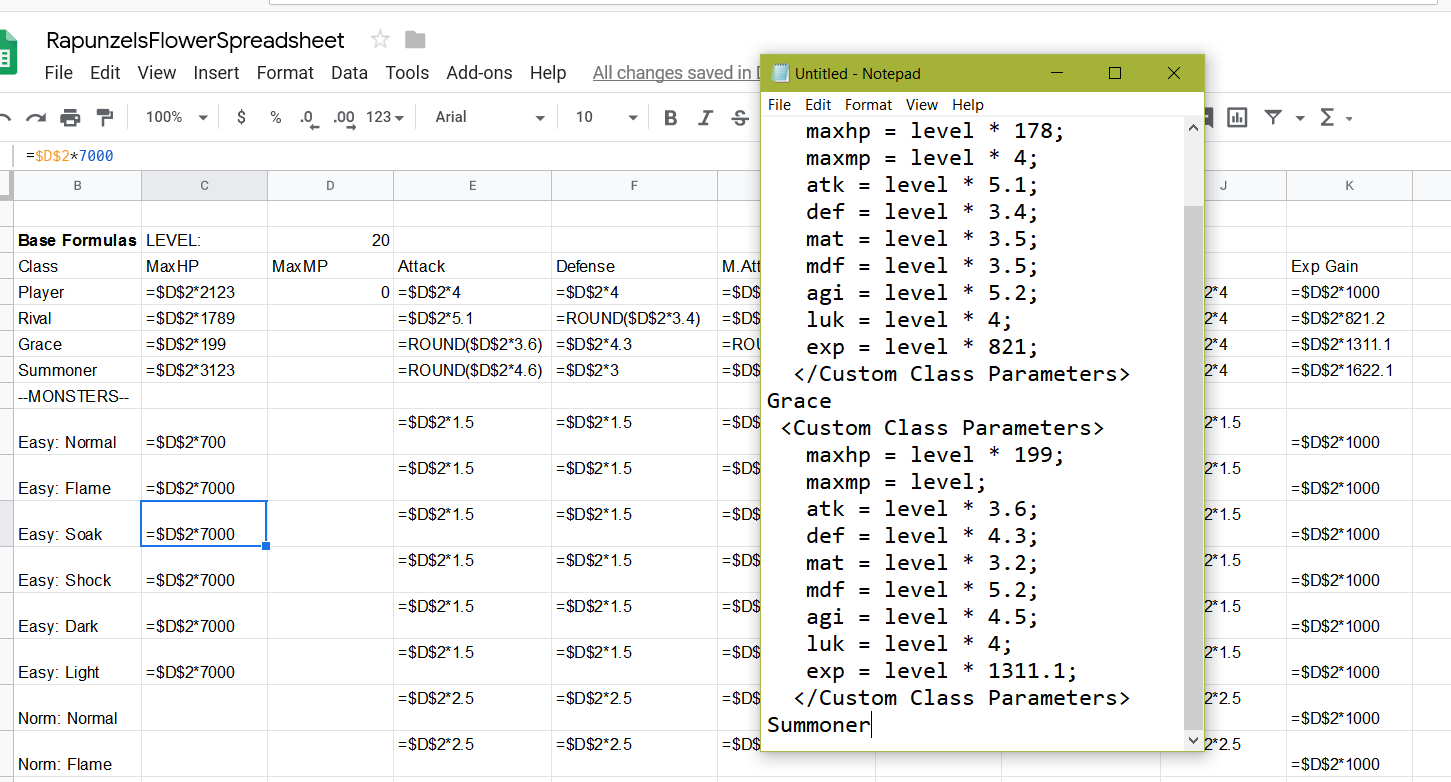Viewport: 1451px width, 782px height.
Task: Select column D header
Action: [330, 185]
